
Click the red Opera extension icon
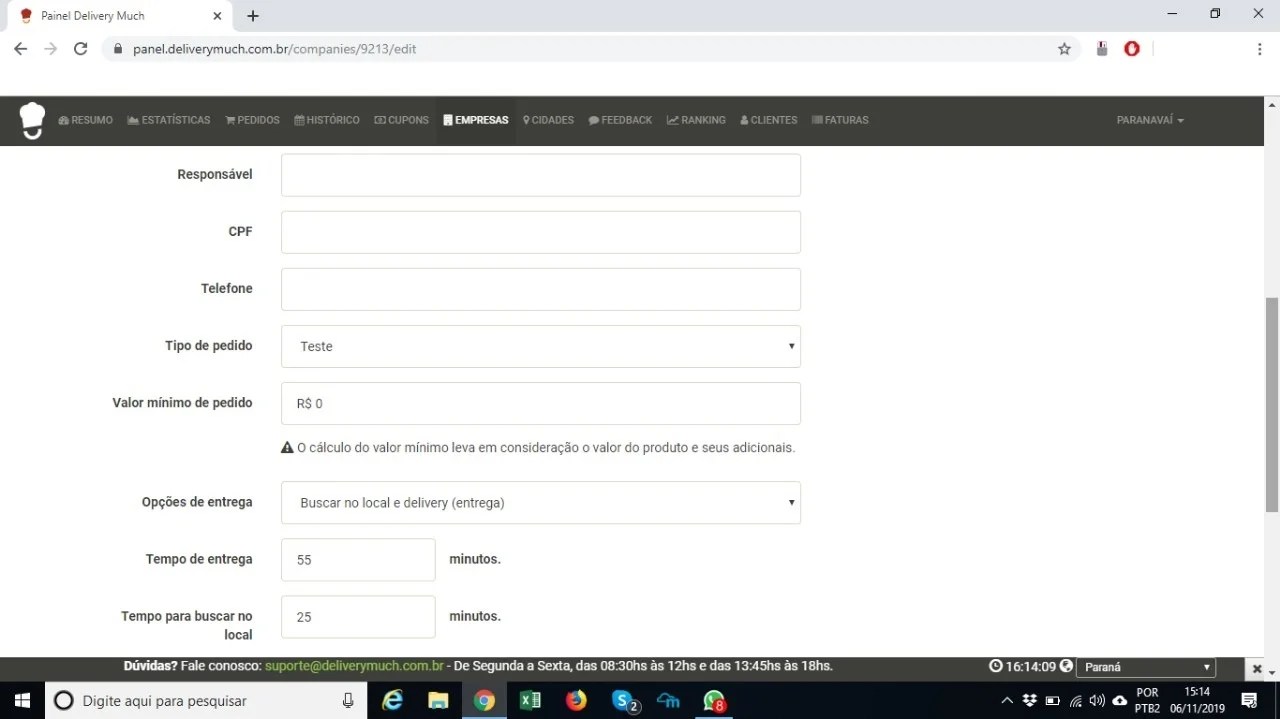pos(1132,48)
